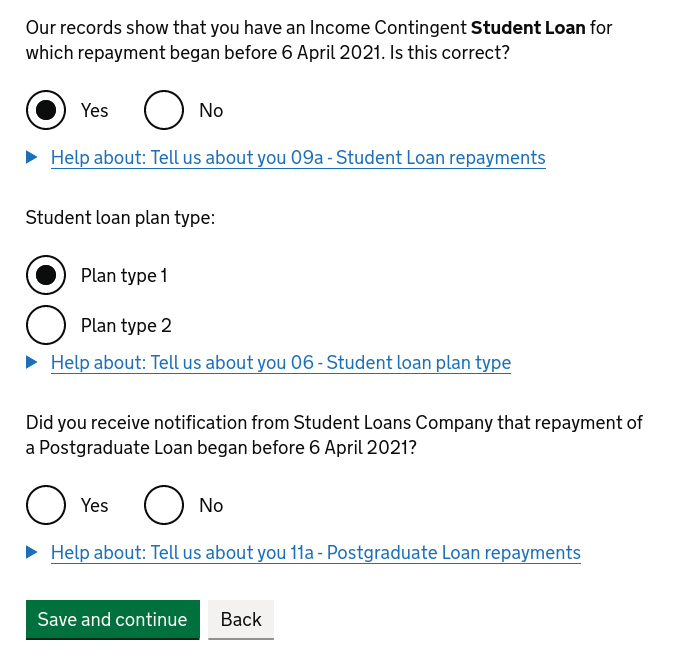Image resolution: width=674 pixels, height=670 pixels.
Task: Select No radio for Income Contingent Student Loan
Action: coord(164,110)
